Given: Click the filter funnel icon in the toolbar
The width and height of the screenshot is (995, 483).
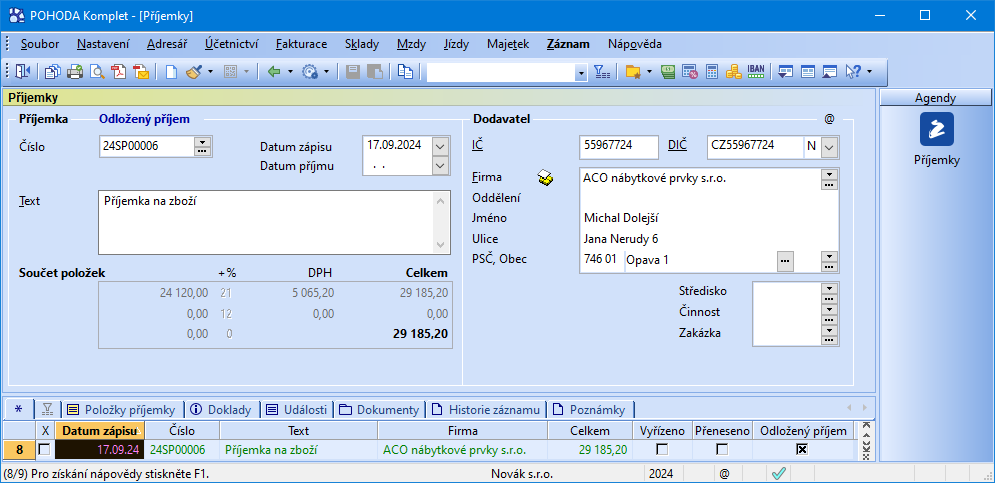Looking at the screenshot, I should 602,72.
